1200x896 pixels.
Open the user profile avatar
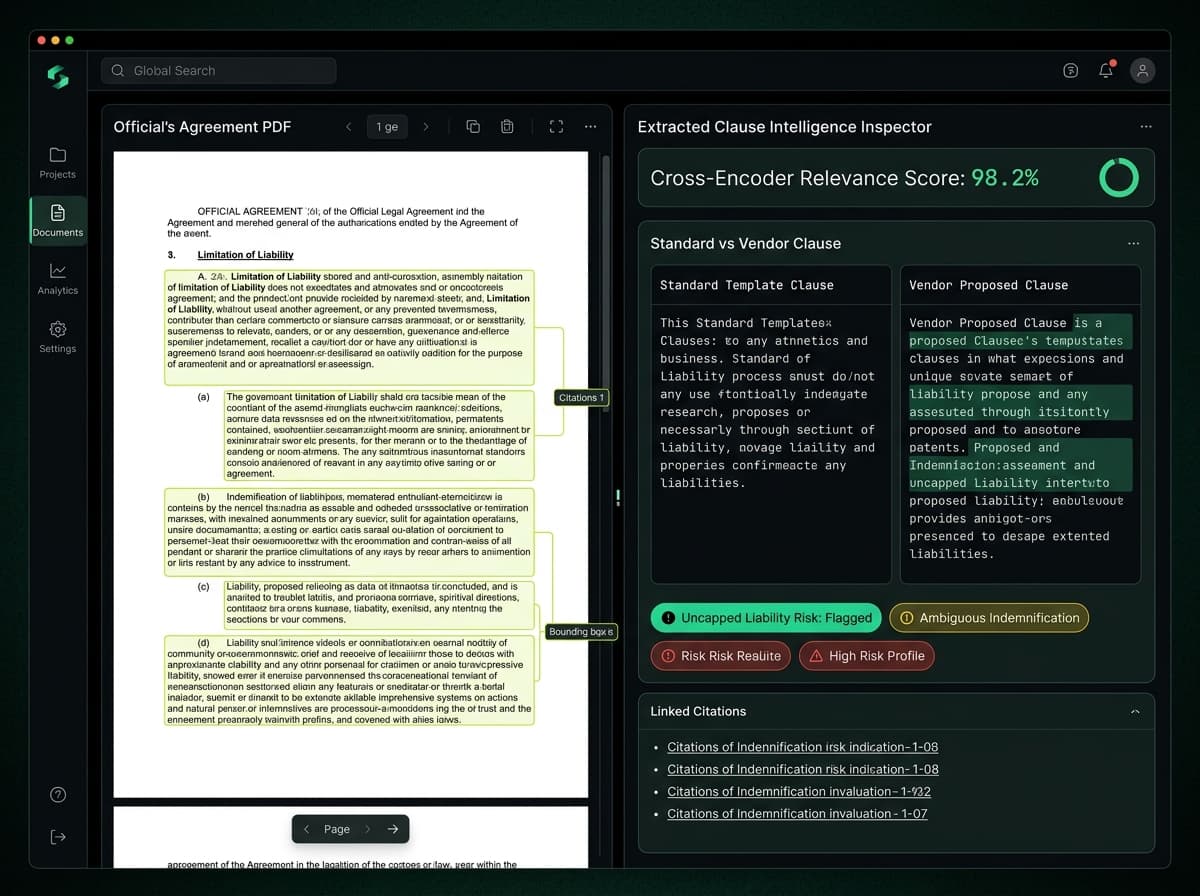click(1142, 70)
